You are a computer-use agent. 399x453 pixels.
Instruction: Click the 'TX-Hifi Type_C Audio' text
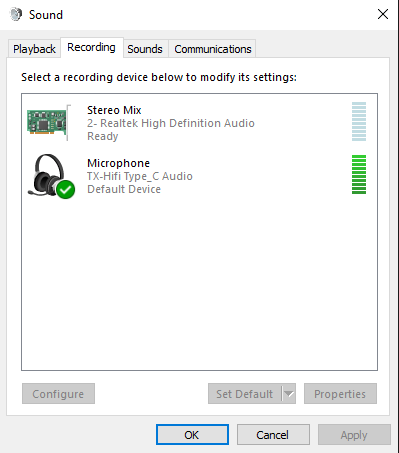[x=140, y=176]
